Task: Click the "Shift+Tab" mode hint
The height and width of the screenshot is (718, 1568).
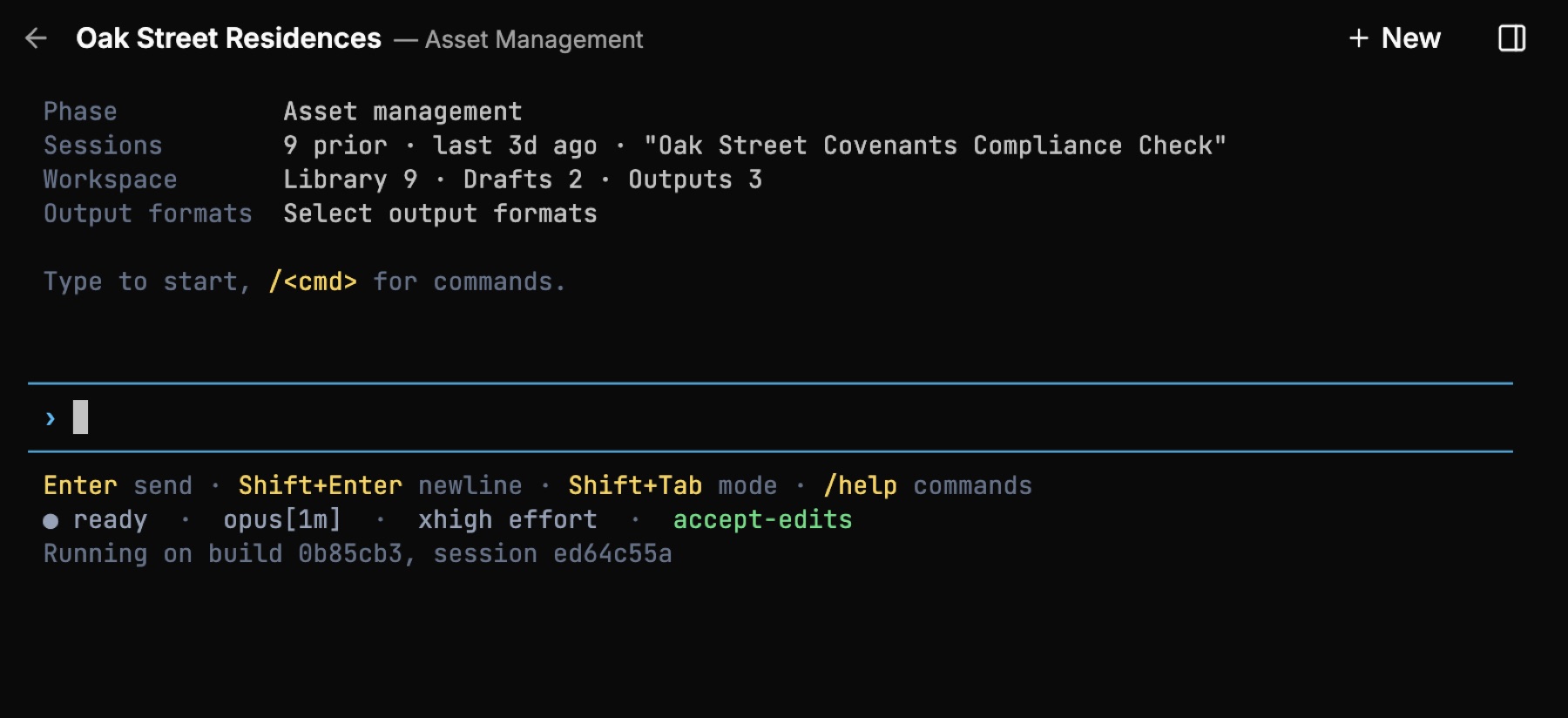Action: point(635,485)
